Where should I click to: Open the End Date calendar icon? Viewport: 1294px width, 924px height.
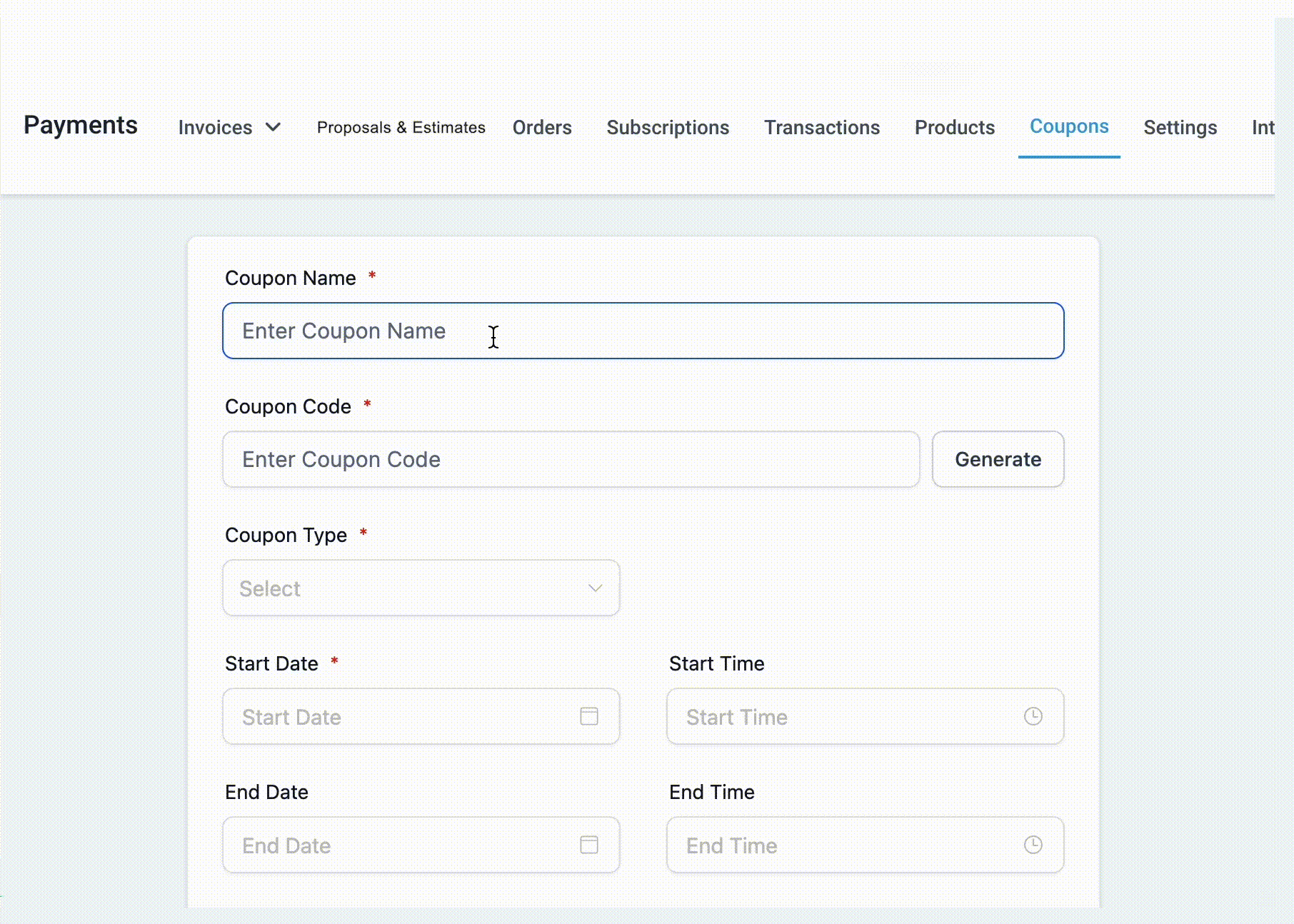click(588, 845)
